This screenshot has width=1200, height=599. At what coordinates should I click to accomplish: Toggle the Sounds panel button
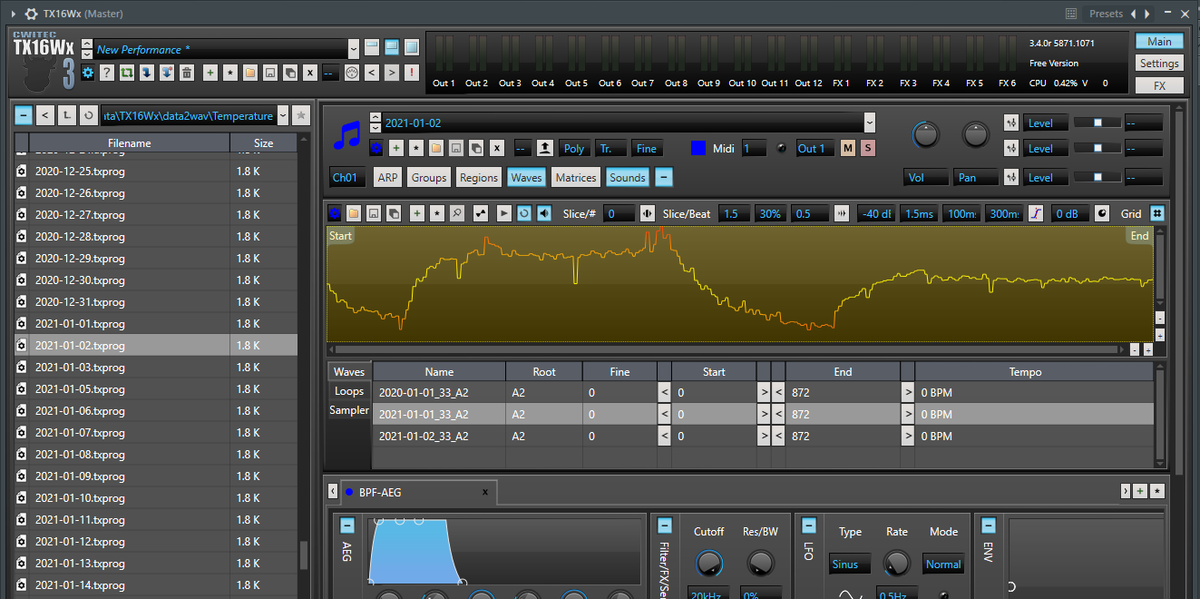tap(627, 177)
